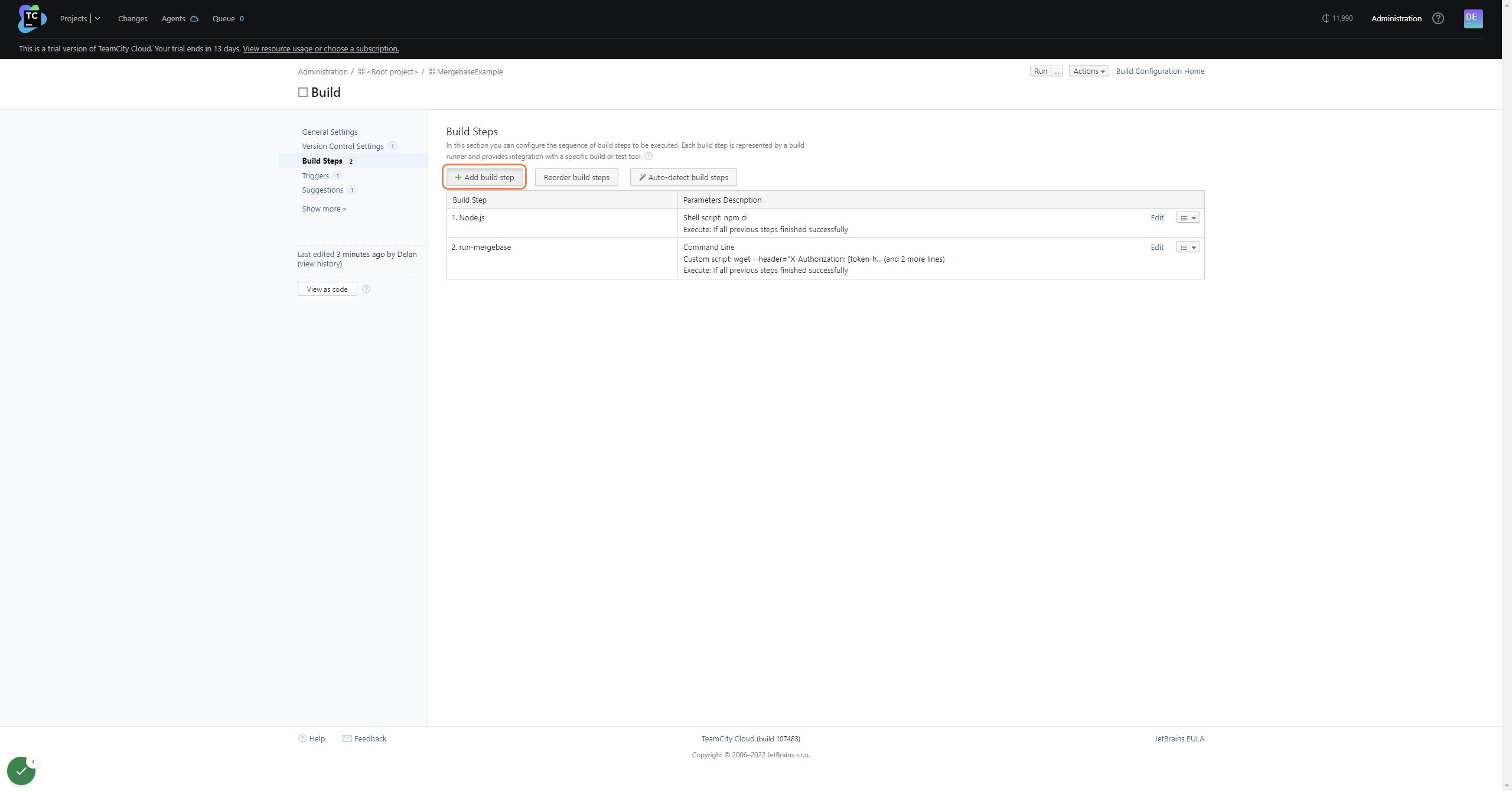This screenshot has width=1512, height=791.
Task: Open the DE user avatar menu
Action: 1473,18
